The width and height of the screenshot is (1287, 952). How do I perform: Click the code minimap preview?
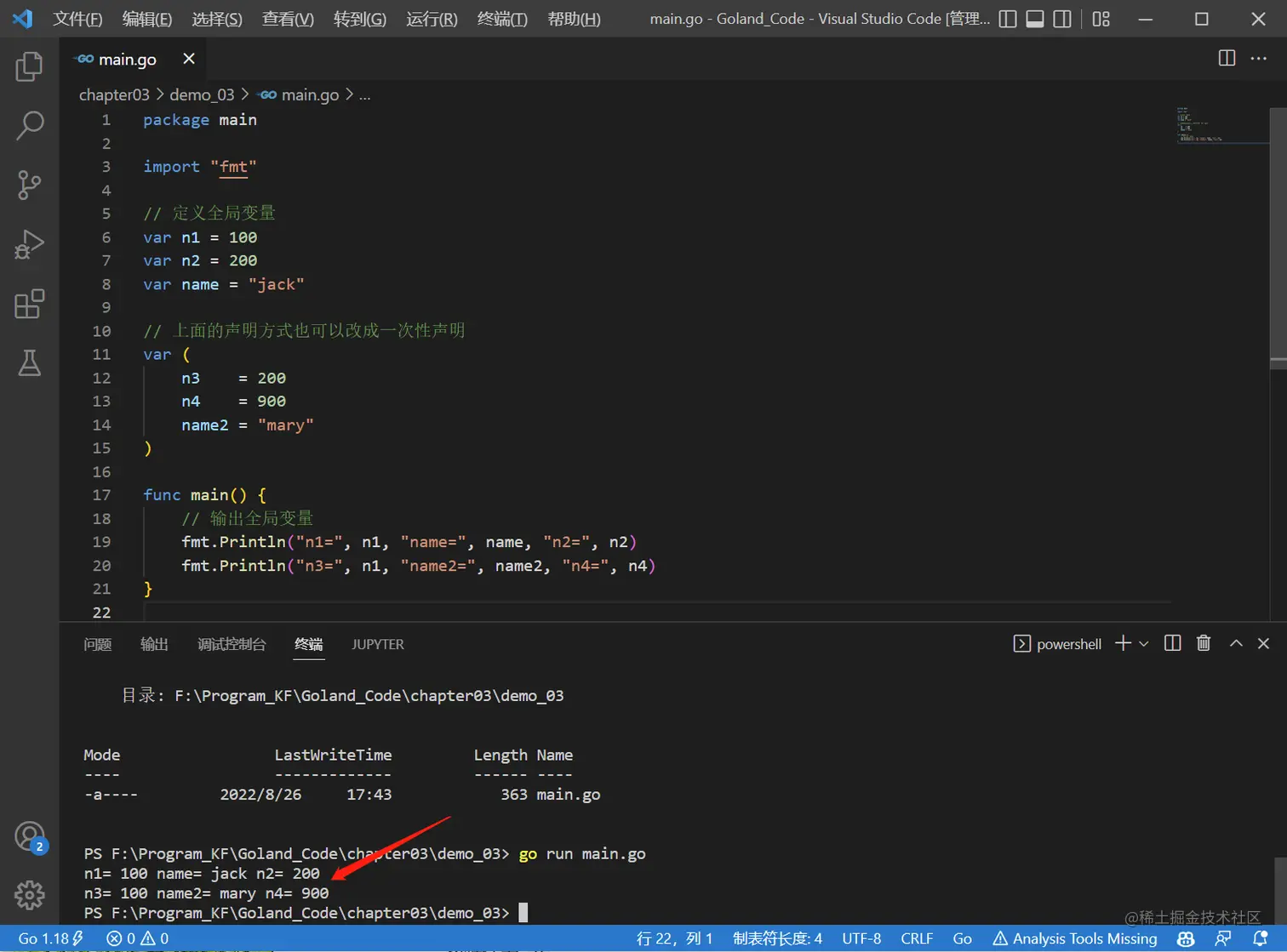tap(1221, 125)
